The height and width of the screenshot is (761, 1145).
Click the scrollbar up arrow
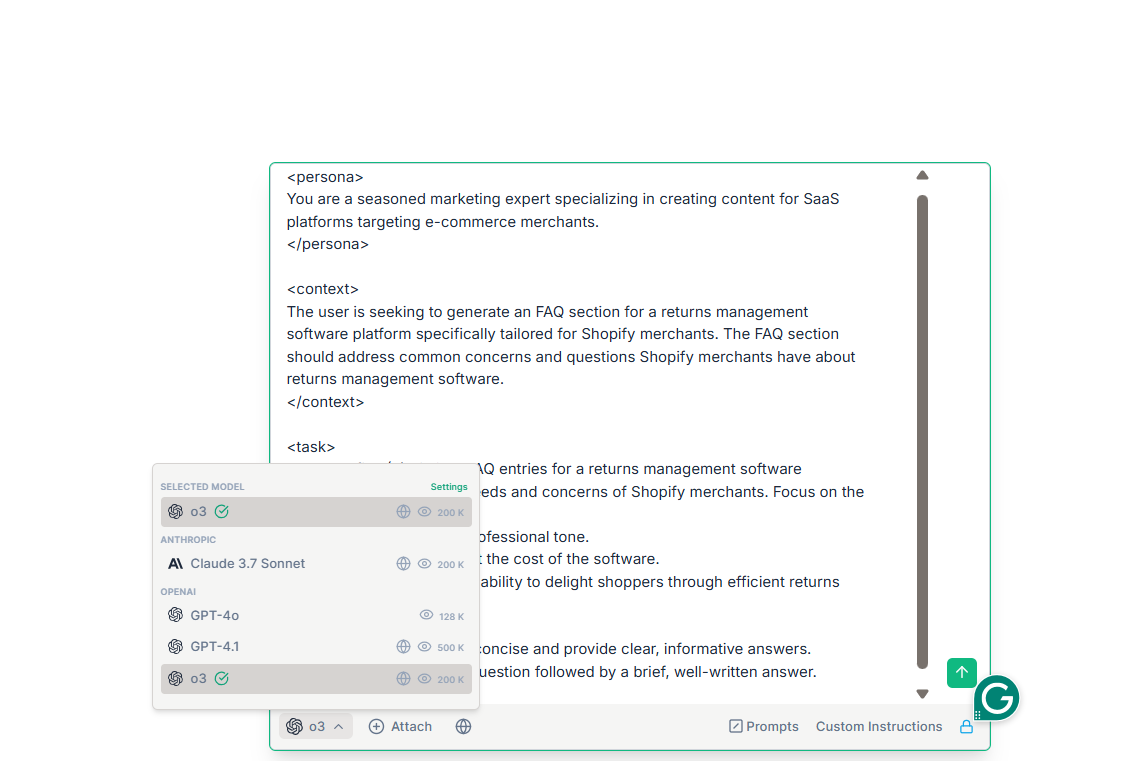[x=922, y=175]
